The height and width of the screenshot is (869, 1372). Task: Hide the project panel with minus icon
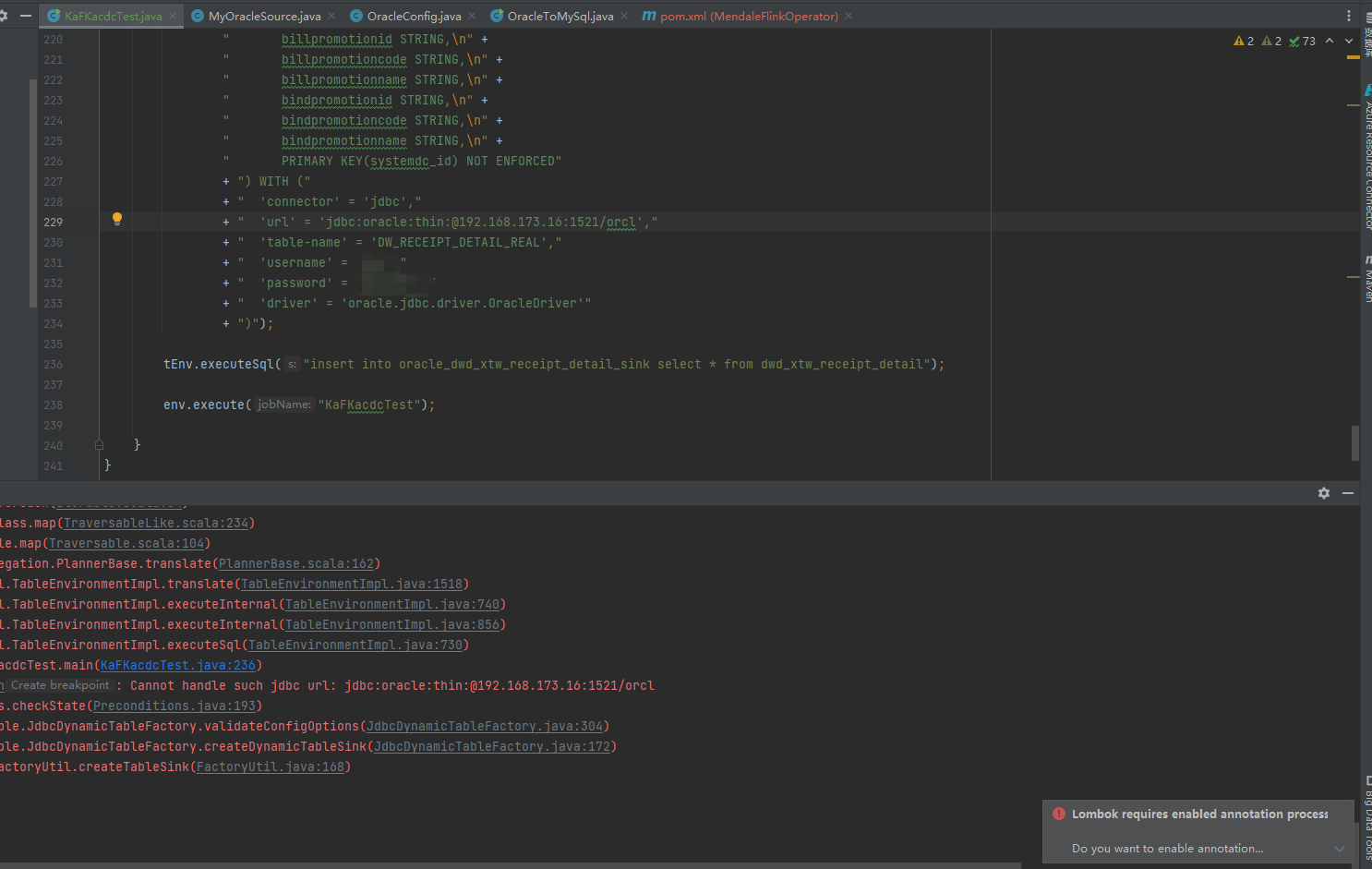pos(26,16)
